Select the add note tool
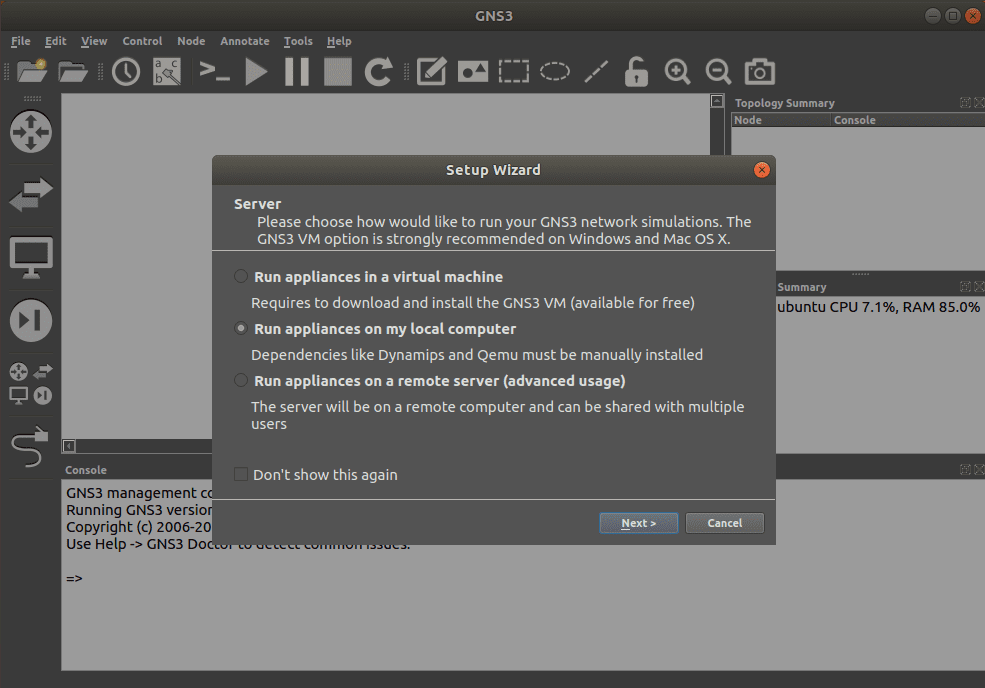Screen dimensions: 985x688 coord(432,72)
